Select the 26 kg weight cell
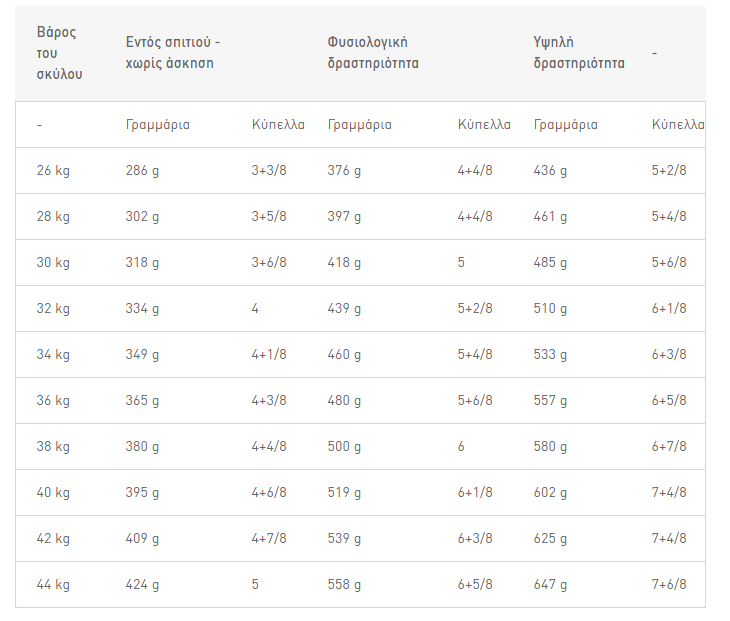The width and height of the screenshot is (730, 621). tap(53, 170)
